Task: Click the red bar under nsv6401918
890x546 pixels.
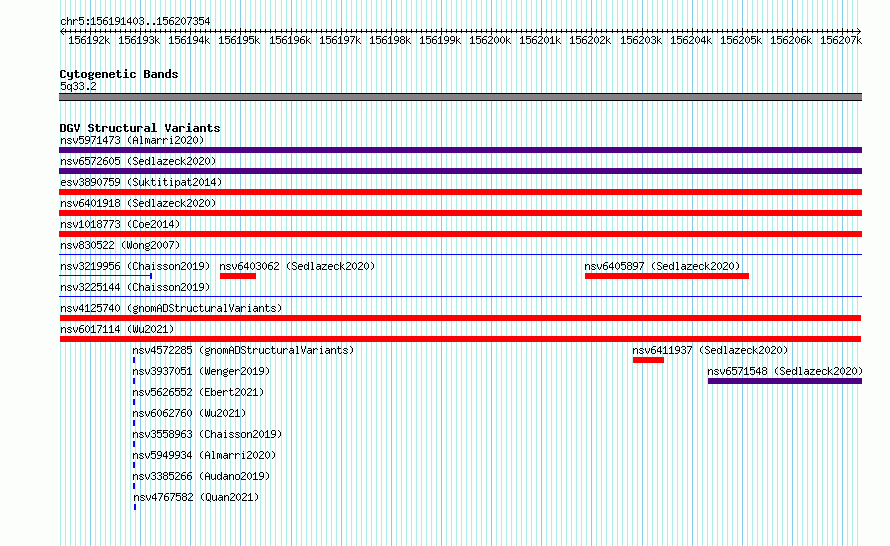Action: coord(460,213)
